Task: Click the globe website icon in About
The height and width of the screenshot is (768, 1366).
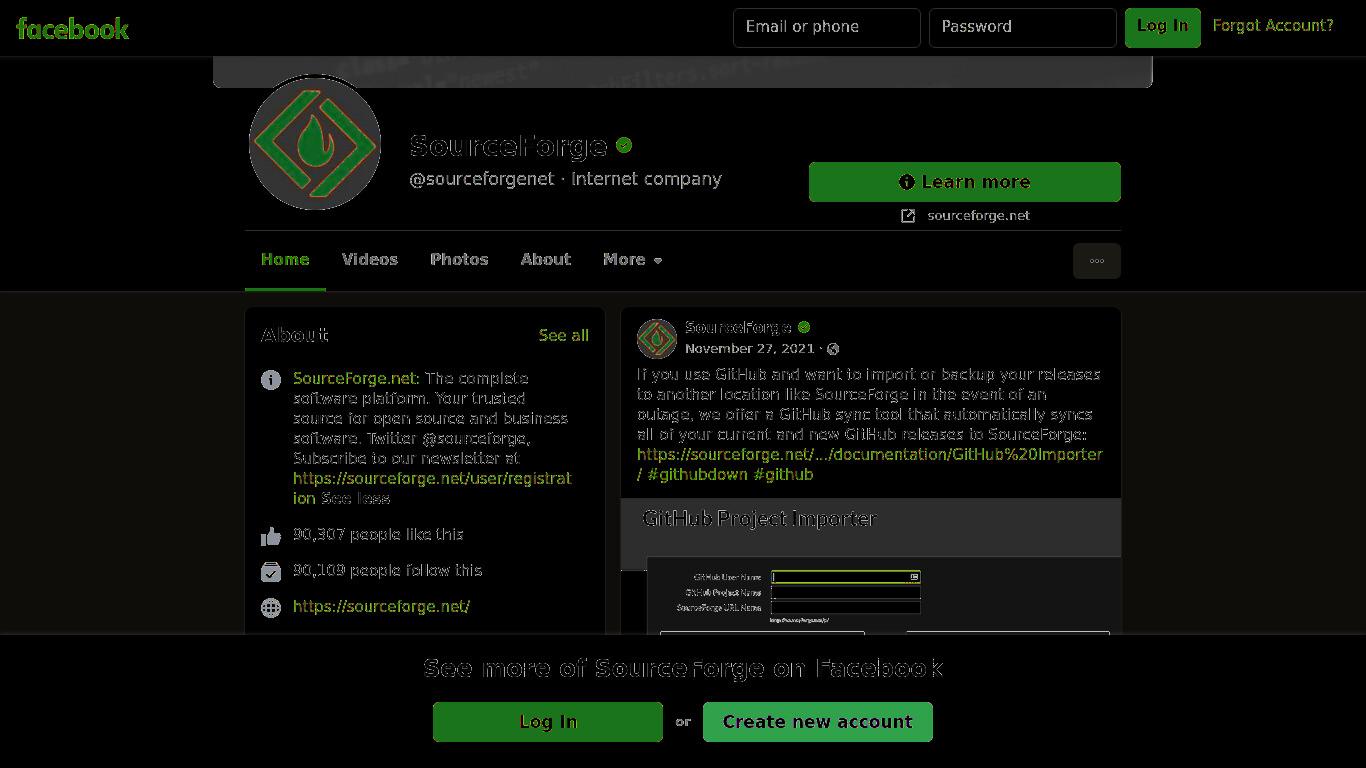Action: click(x=271, y=607)
